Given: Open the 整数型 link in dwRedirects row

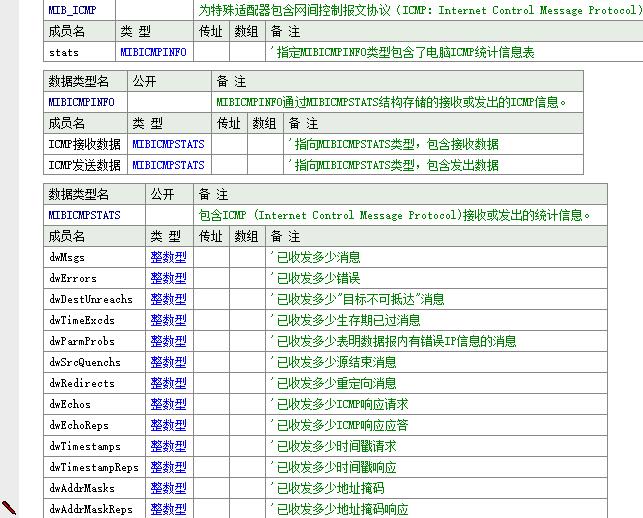Looking at the screenshot, I should [169, 383].
